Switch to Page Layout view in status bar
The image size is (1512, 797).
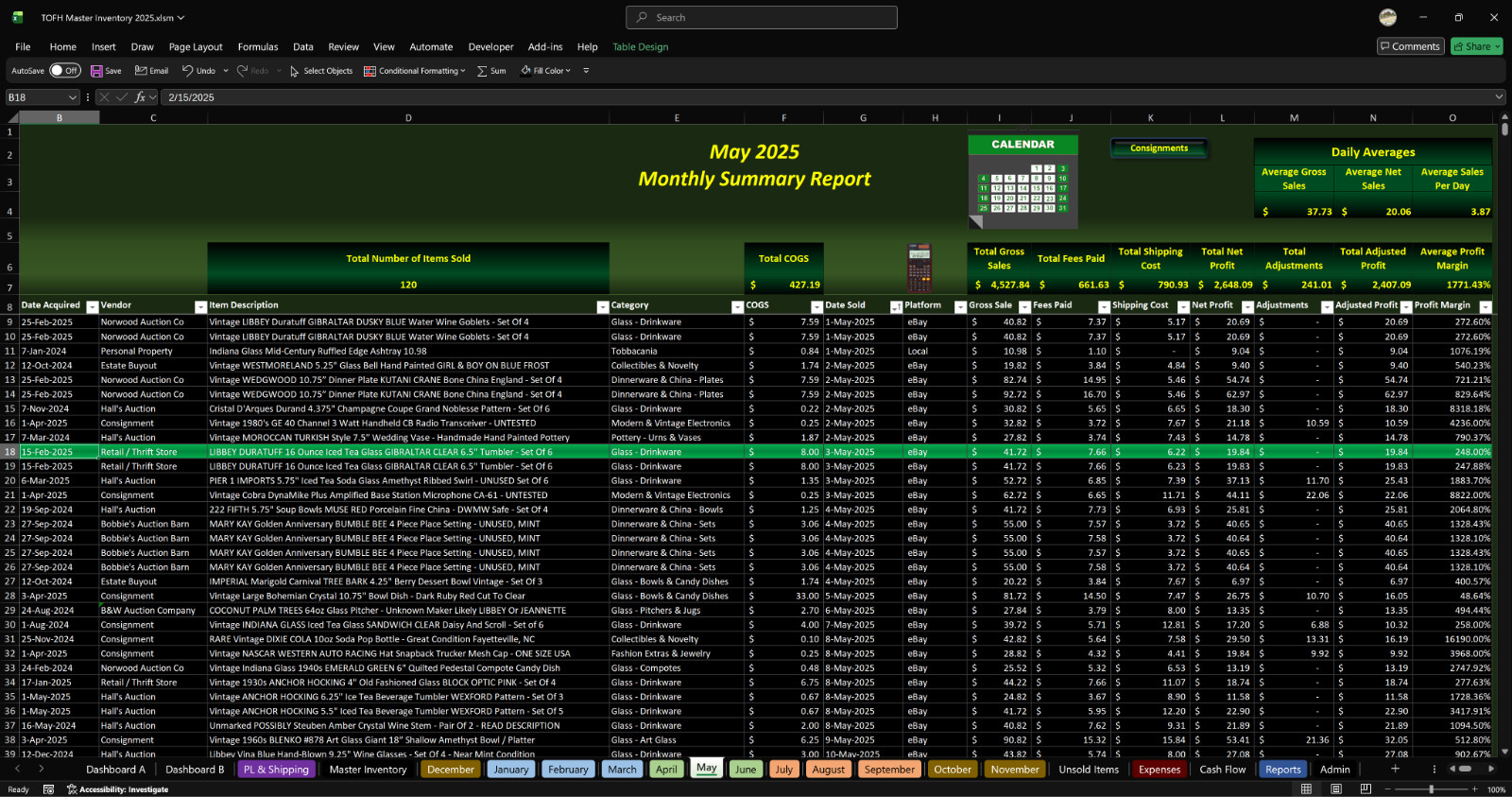(1335, 789)
